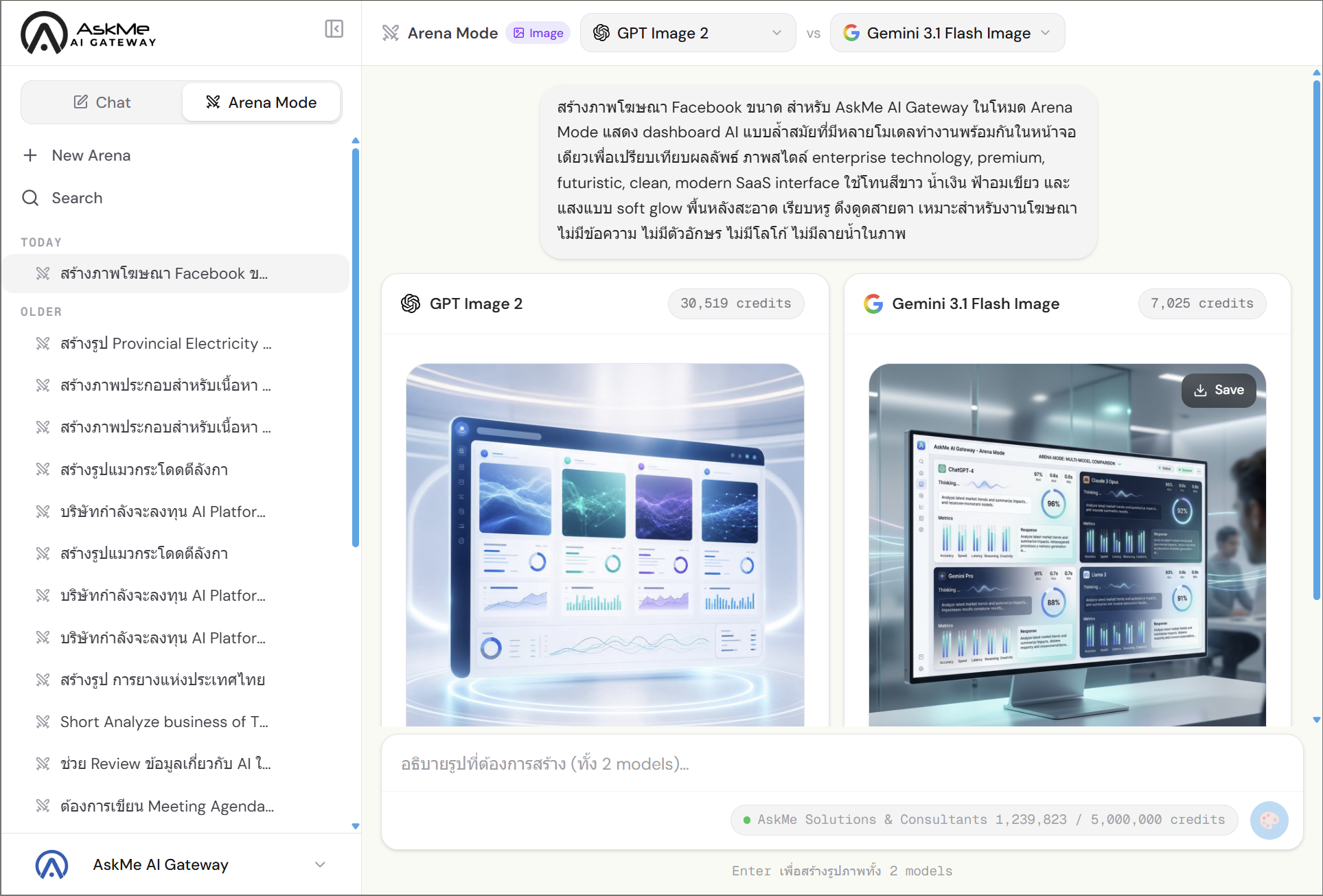Select the Arena Mode tab
The image size is (1323, 896).
click(262, 102)
